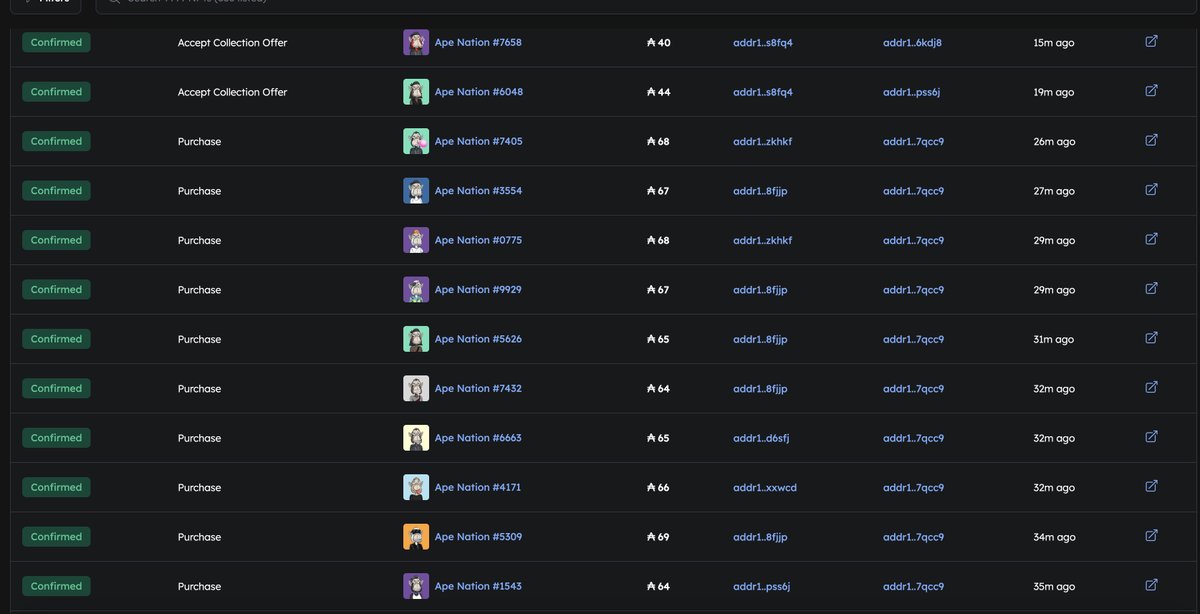
Task: Open external link icon for Ape Nation #4171
Action: [x=1151, y=486]
